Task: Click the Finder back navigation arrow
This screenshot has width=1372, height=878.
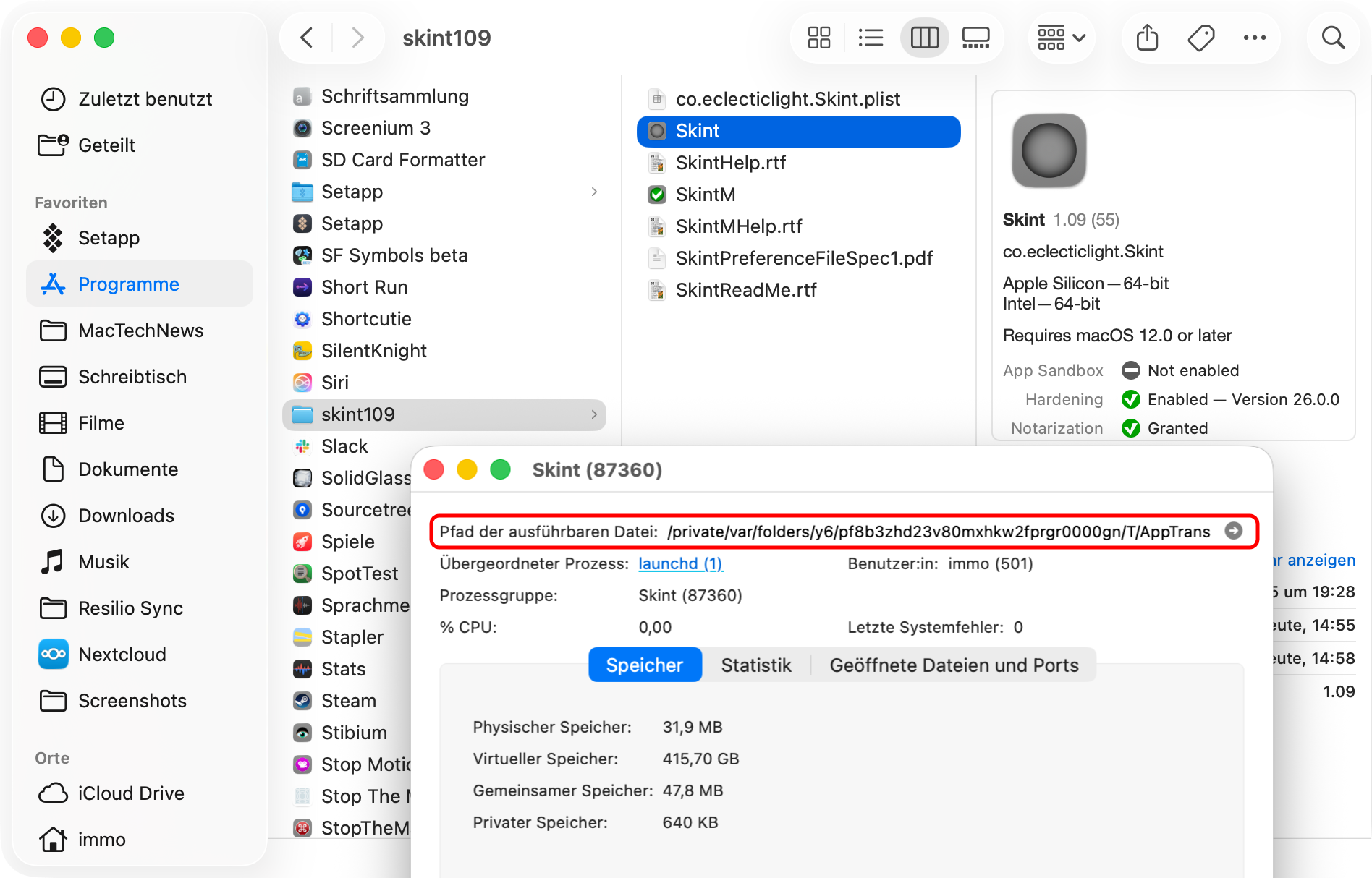Action: pyautogui.click(x=307, y=38)
